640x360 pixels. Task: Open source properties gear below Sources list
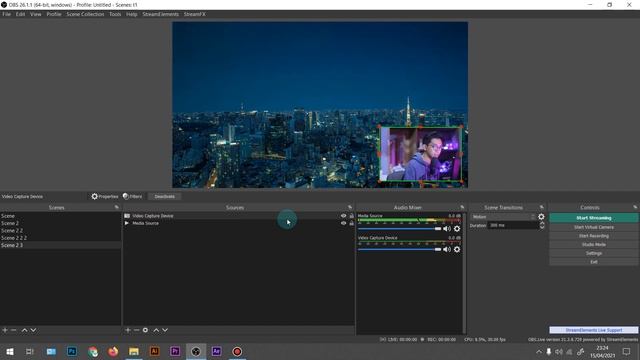pos(145,330)
